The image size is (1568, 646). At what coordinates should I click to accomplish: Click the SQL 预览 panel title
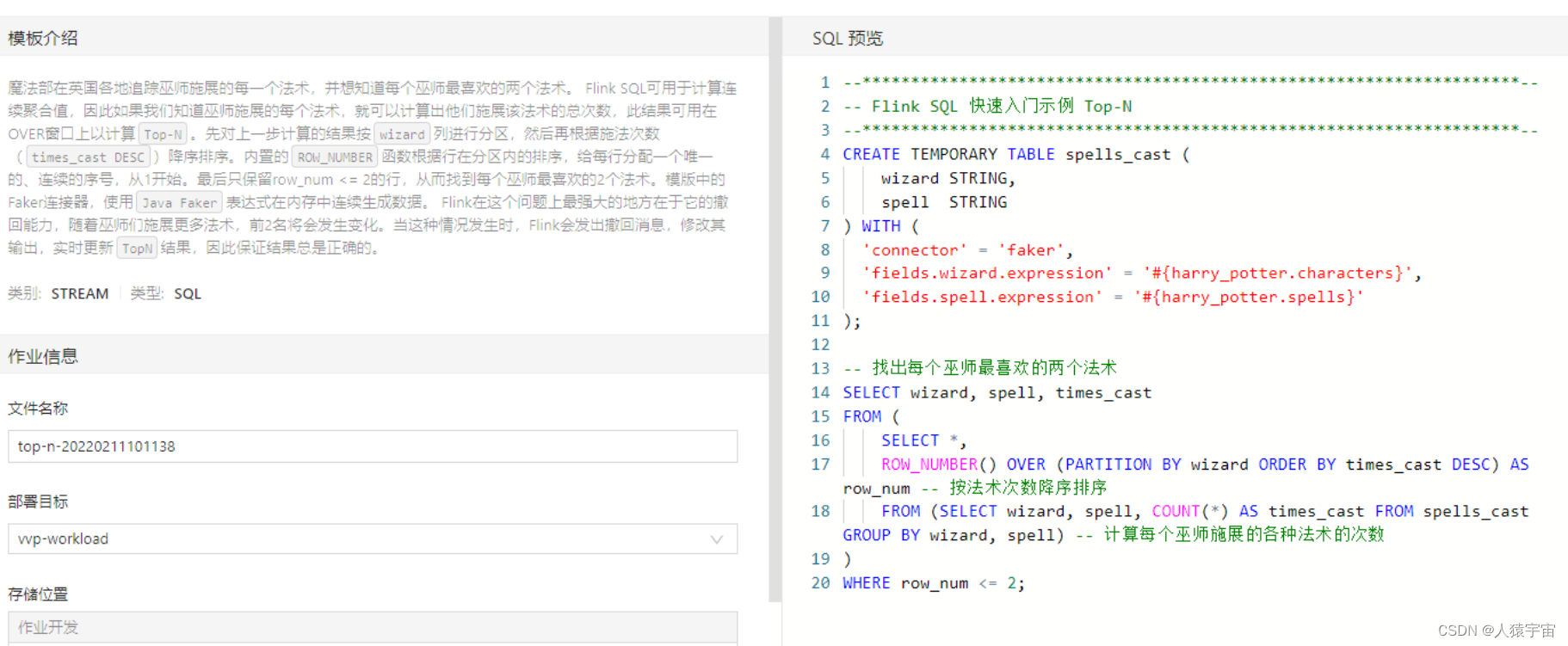(848, 38)
